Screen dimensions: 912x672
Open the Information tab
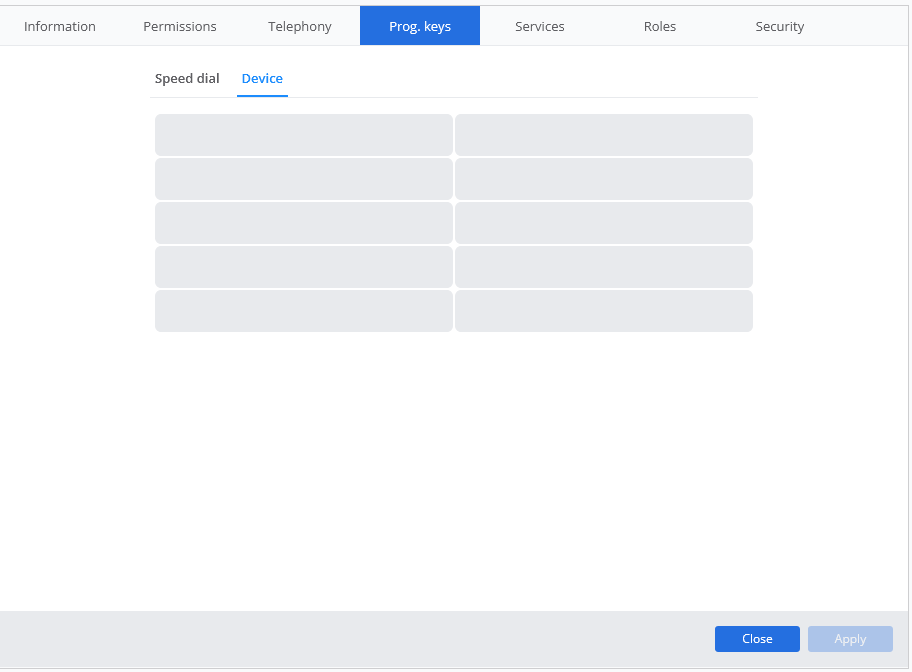[60, 26]
